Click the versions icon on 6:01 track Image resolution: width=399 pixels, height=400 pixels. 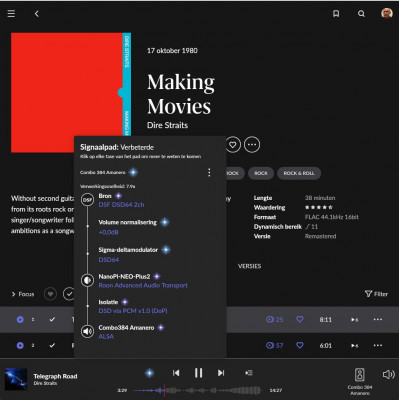point(355,345)
